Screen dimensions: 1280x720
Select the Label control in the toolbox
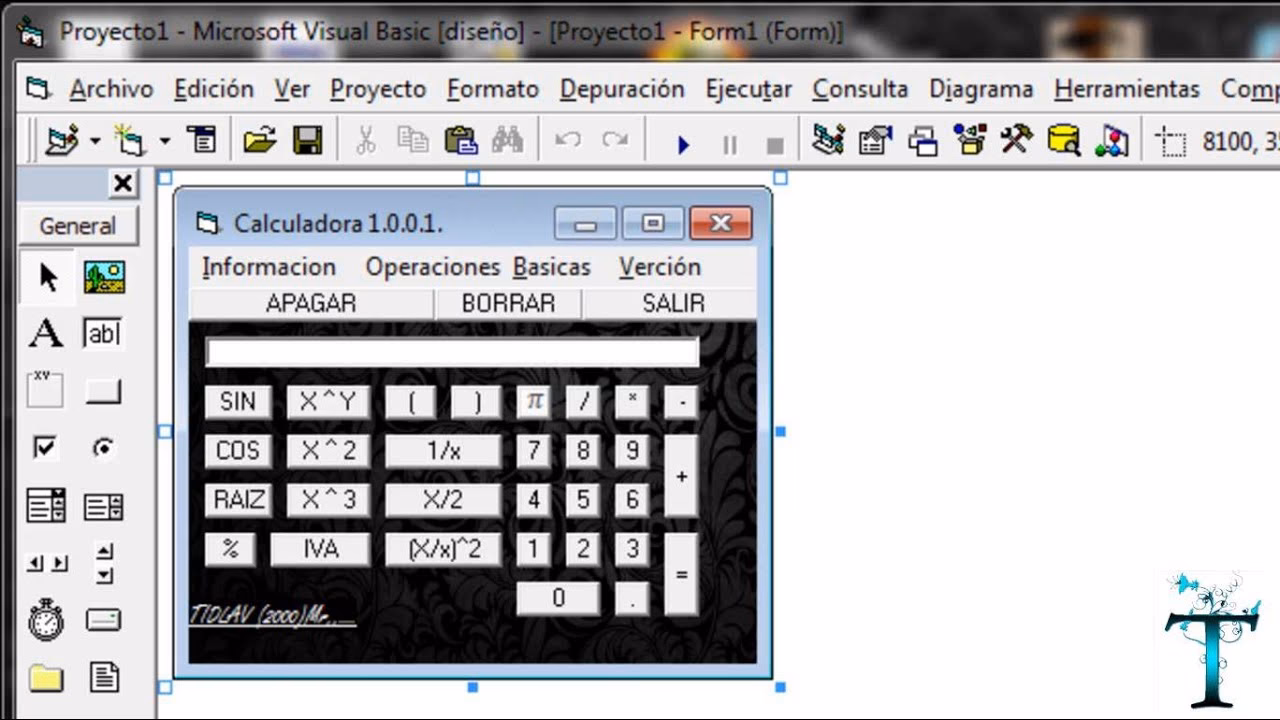point(47,333)
